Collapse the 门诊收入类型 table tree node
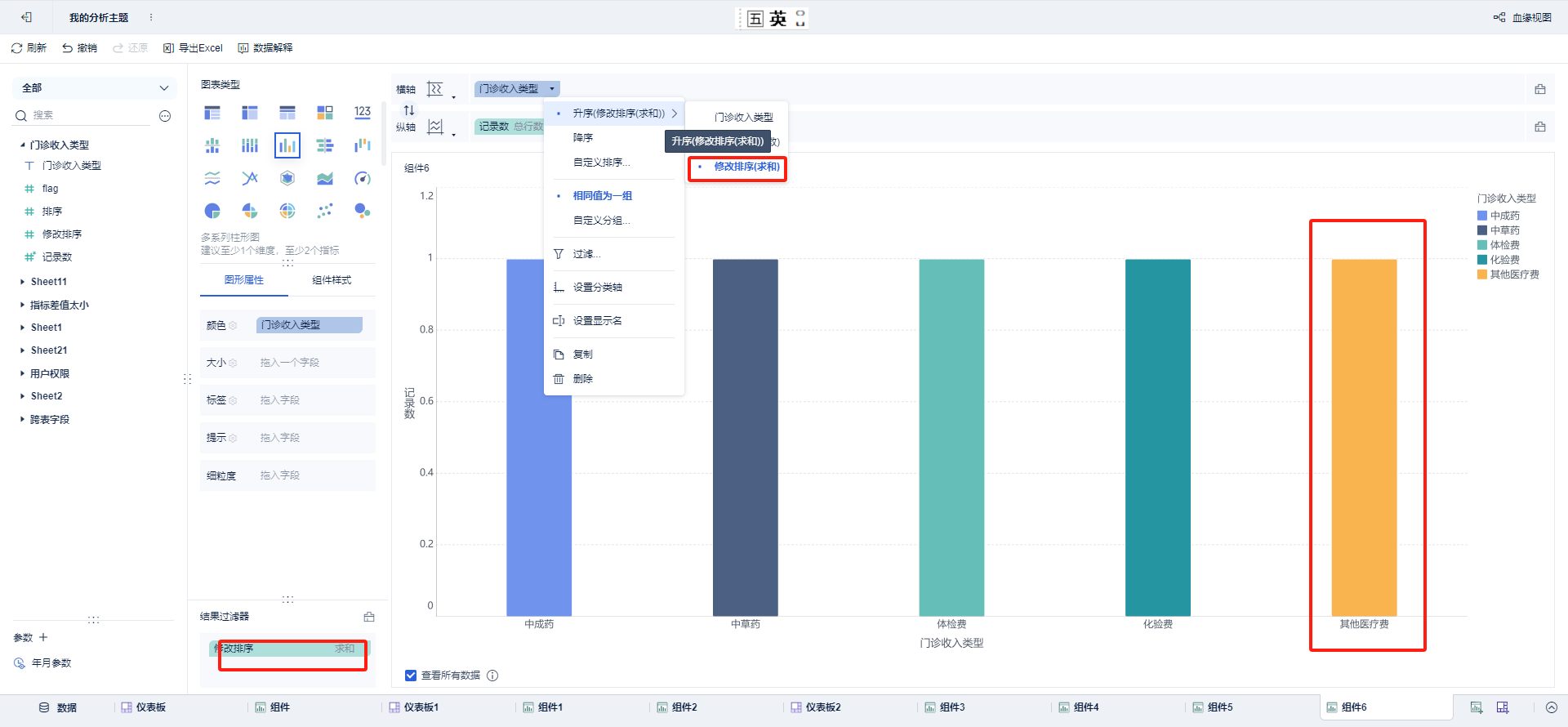This screenshot has width=1568, height=727. (x=22, y=145)
